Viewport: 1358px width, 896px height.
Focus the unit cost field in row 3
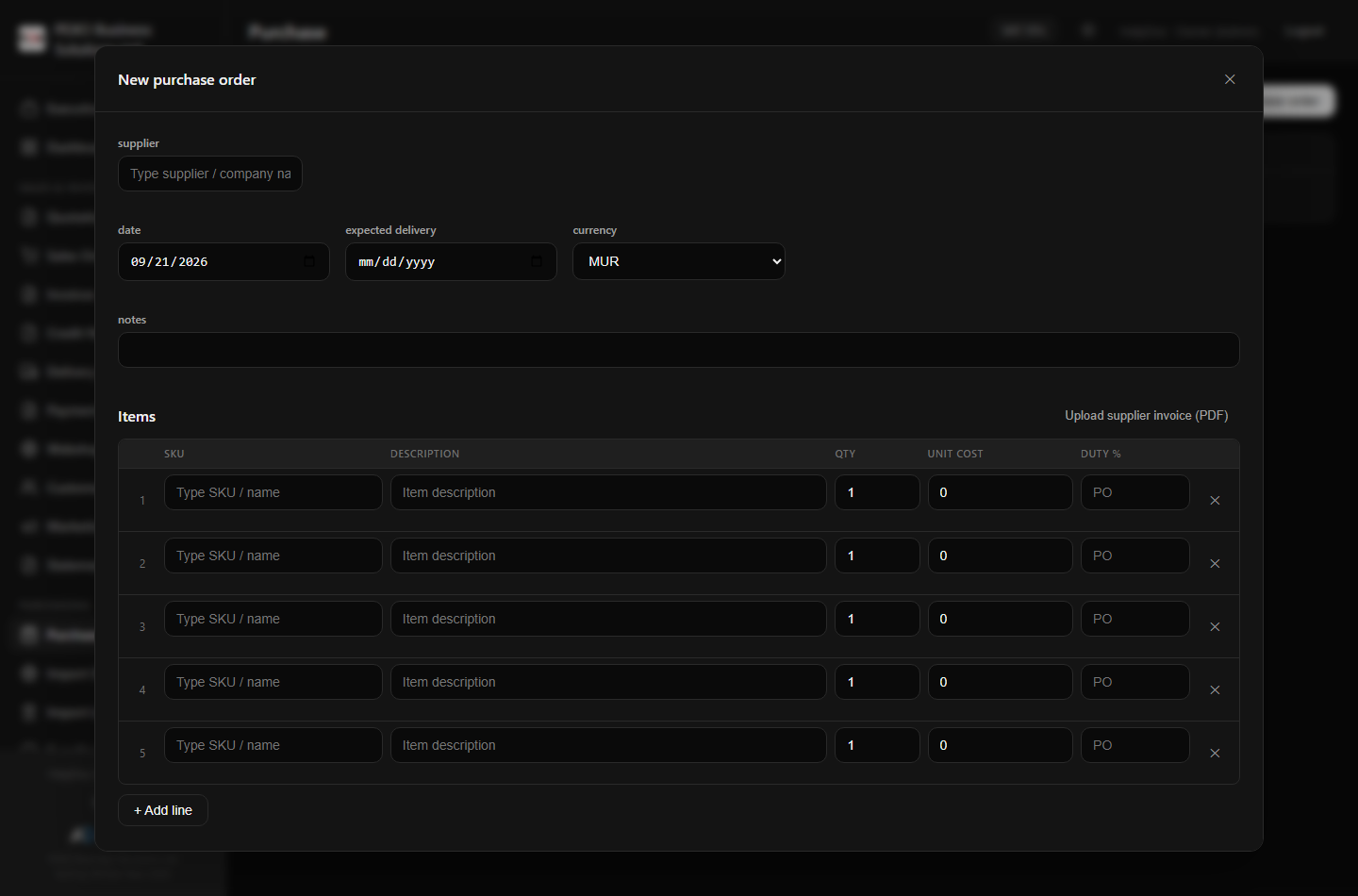tap(1001, 619)
